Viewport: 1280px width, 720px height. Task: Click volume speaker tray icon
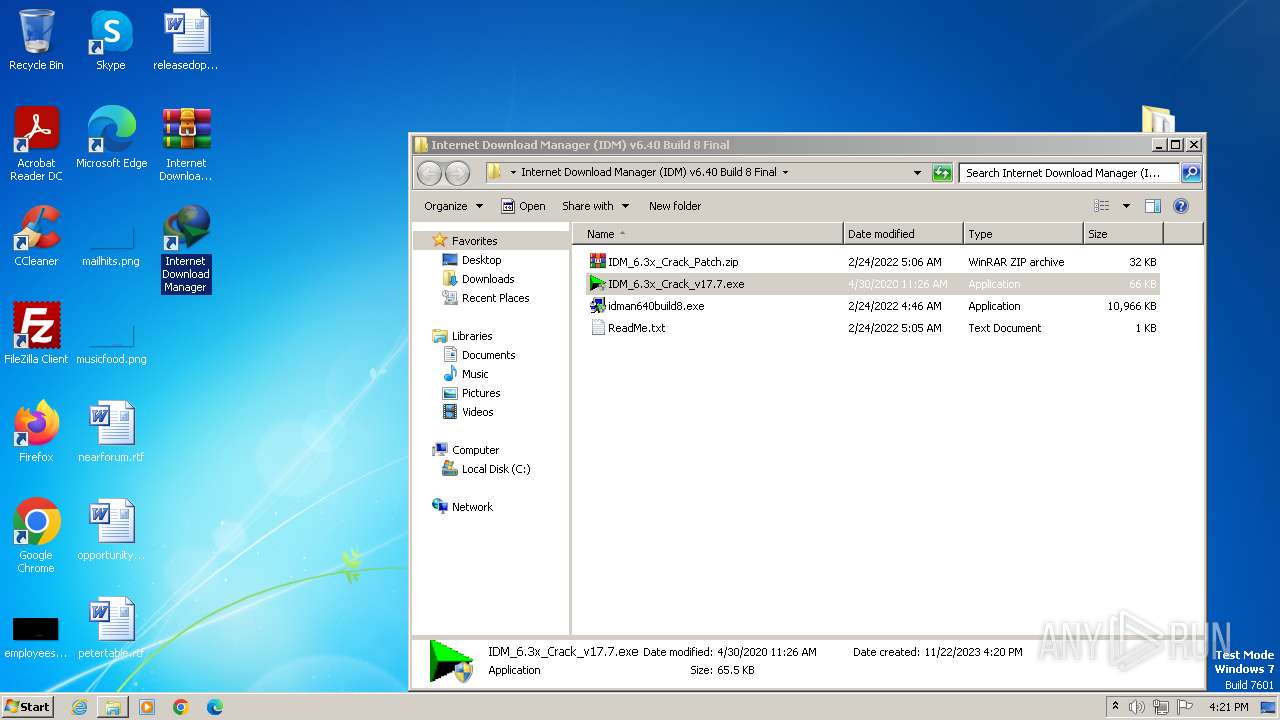pyautogui.click(x=1137, y=707)
